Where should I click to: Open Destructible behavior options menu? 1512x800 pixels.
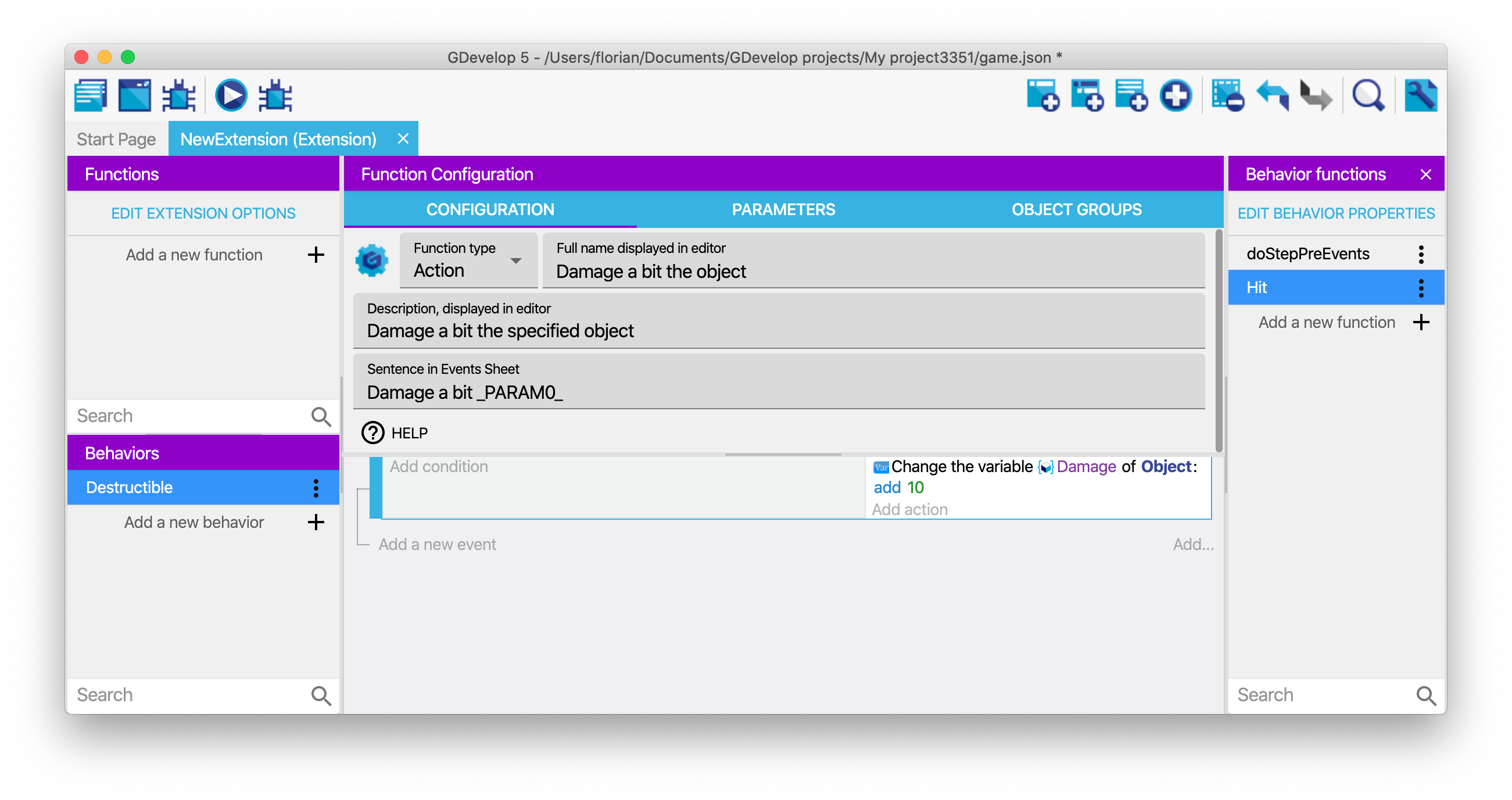[x=316, y=488]
